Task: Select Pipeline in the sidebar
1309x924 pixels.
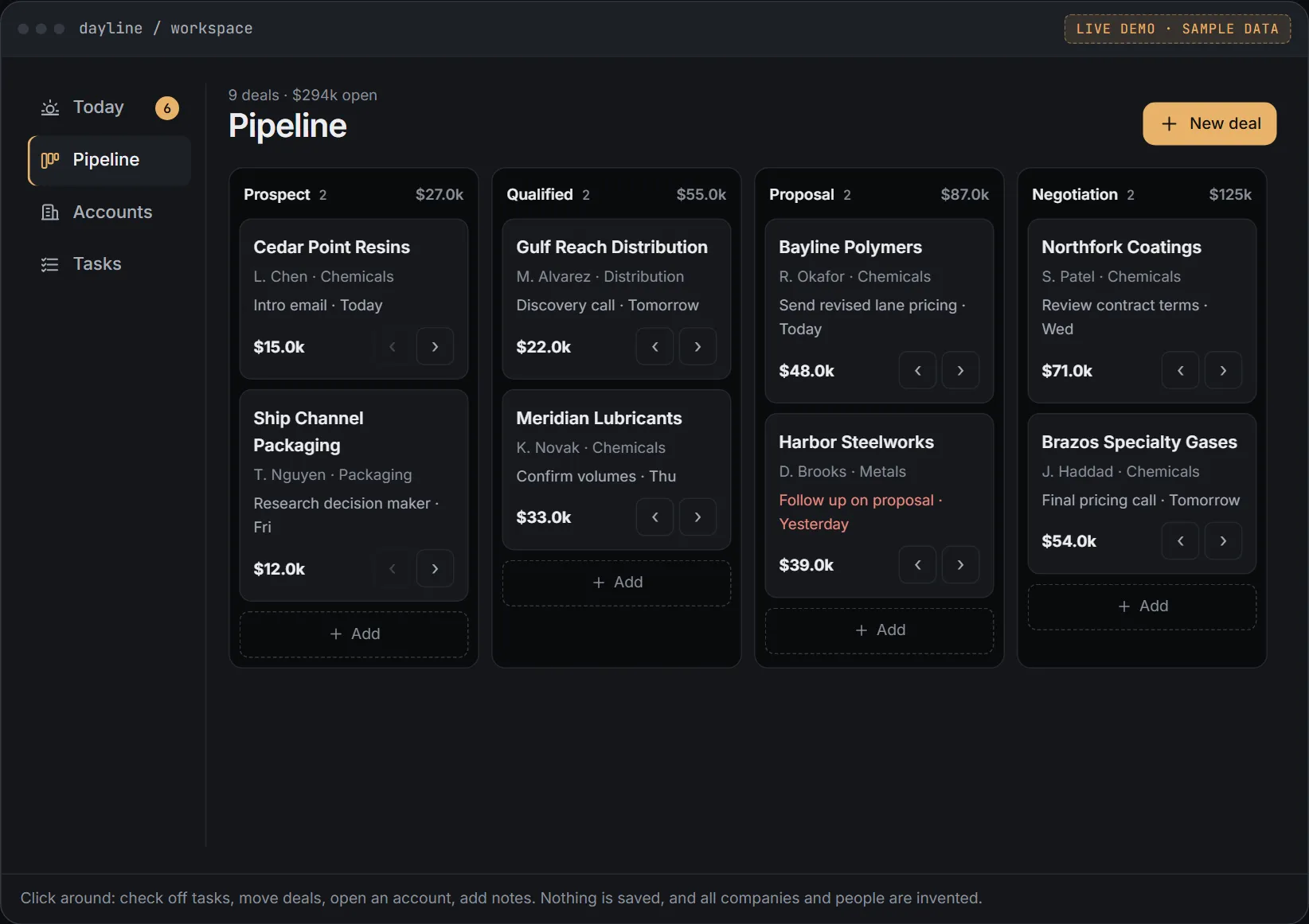Action: (x=110, y=160)
